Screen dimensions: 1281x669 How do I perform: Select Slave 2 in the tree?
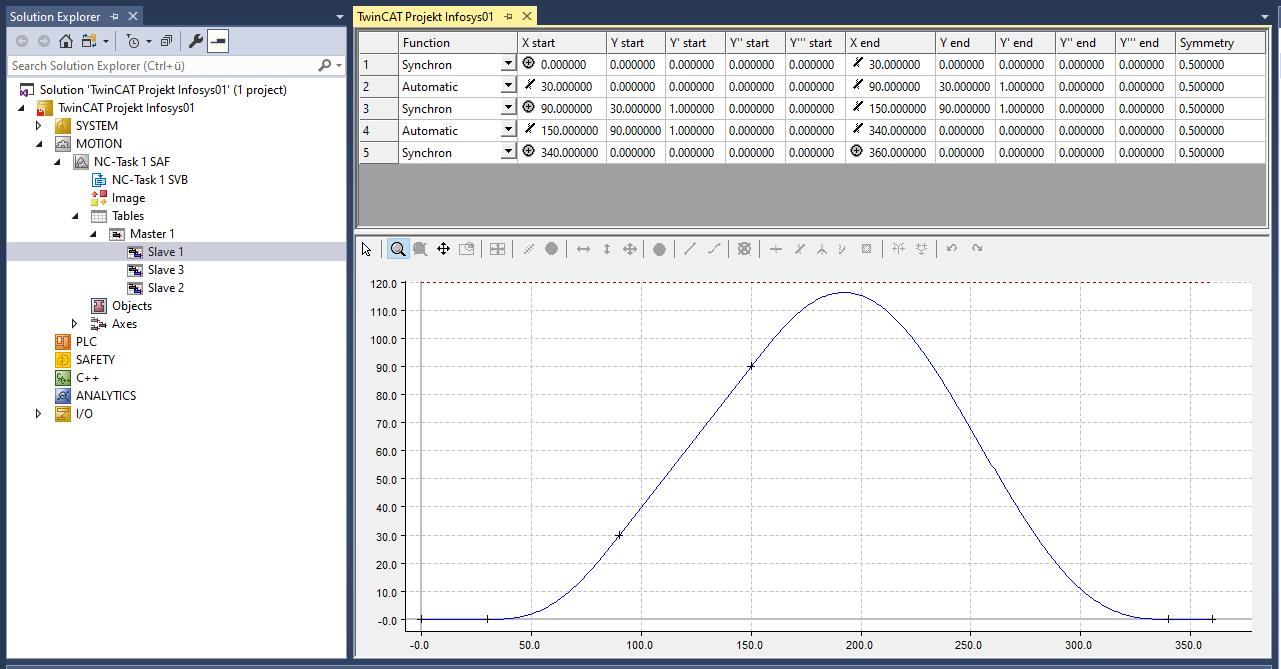tap(166, 288)
